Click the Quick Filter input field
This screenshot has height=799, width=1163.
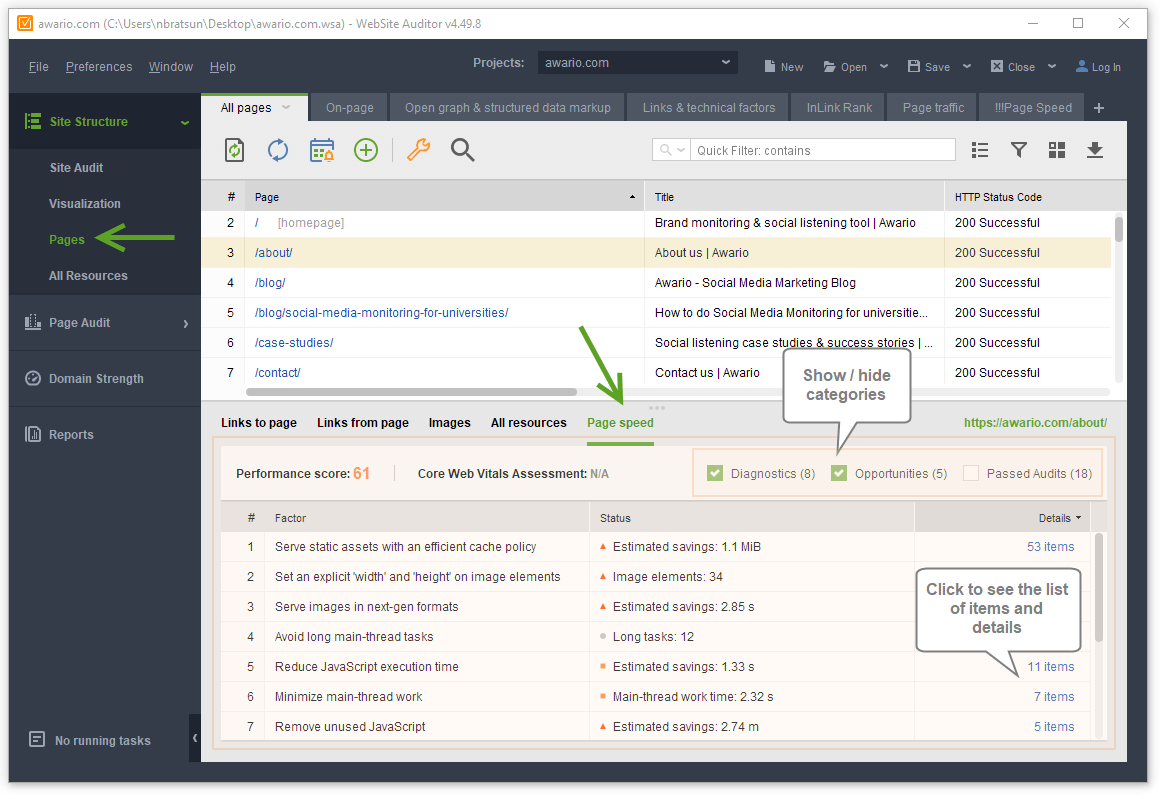click(820, 150)
